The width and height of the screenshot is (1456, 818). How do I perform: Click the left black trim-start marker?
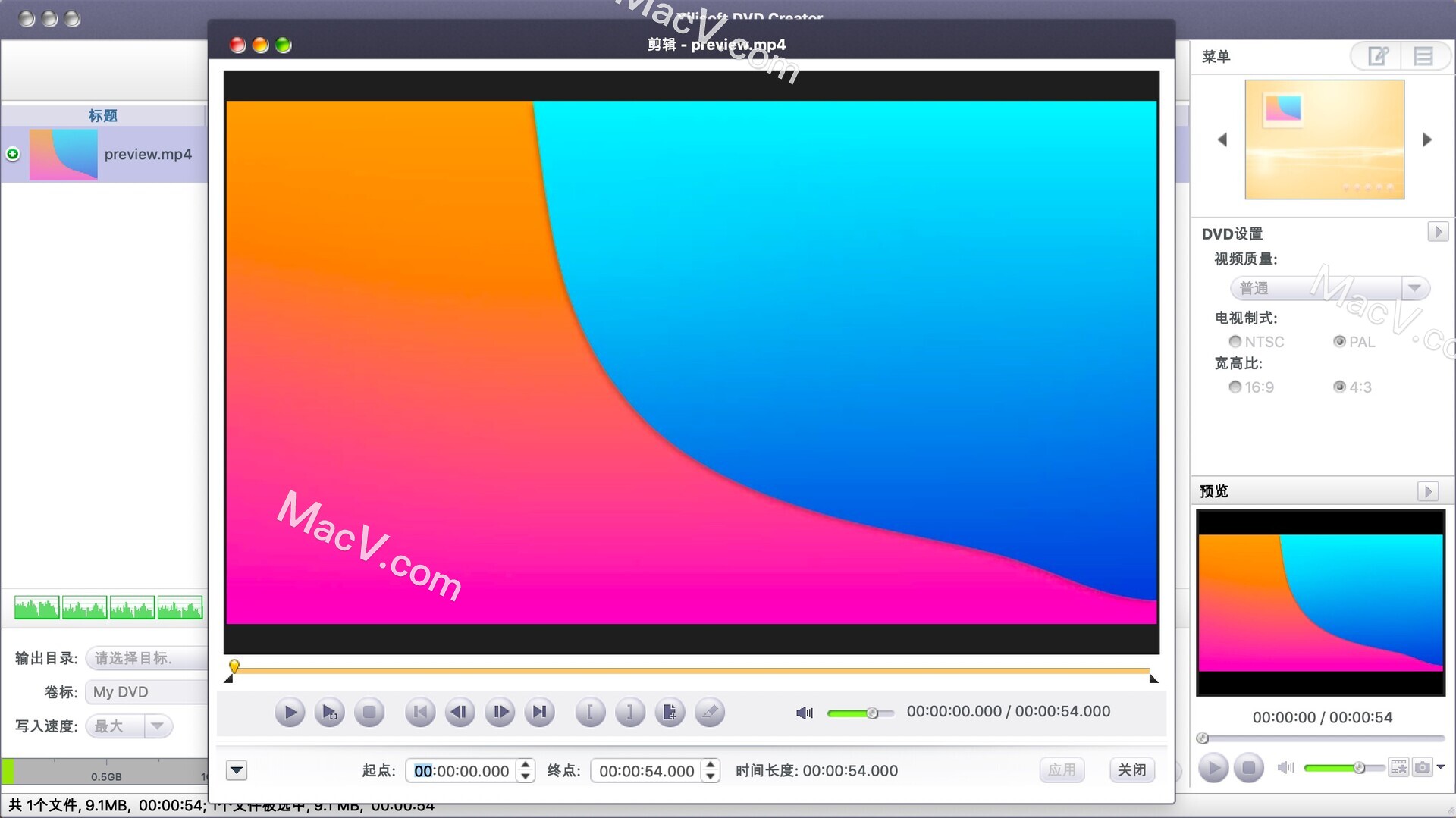coord(228,679)
